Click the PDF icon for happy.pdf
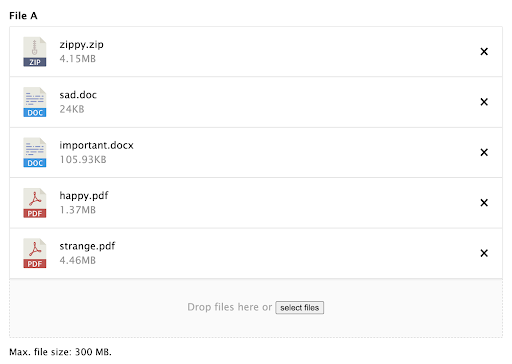The width and height of the screenshot is (512, 364). click(35, 203)
